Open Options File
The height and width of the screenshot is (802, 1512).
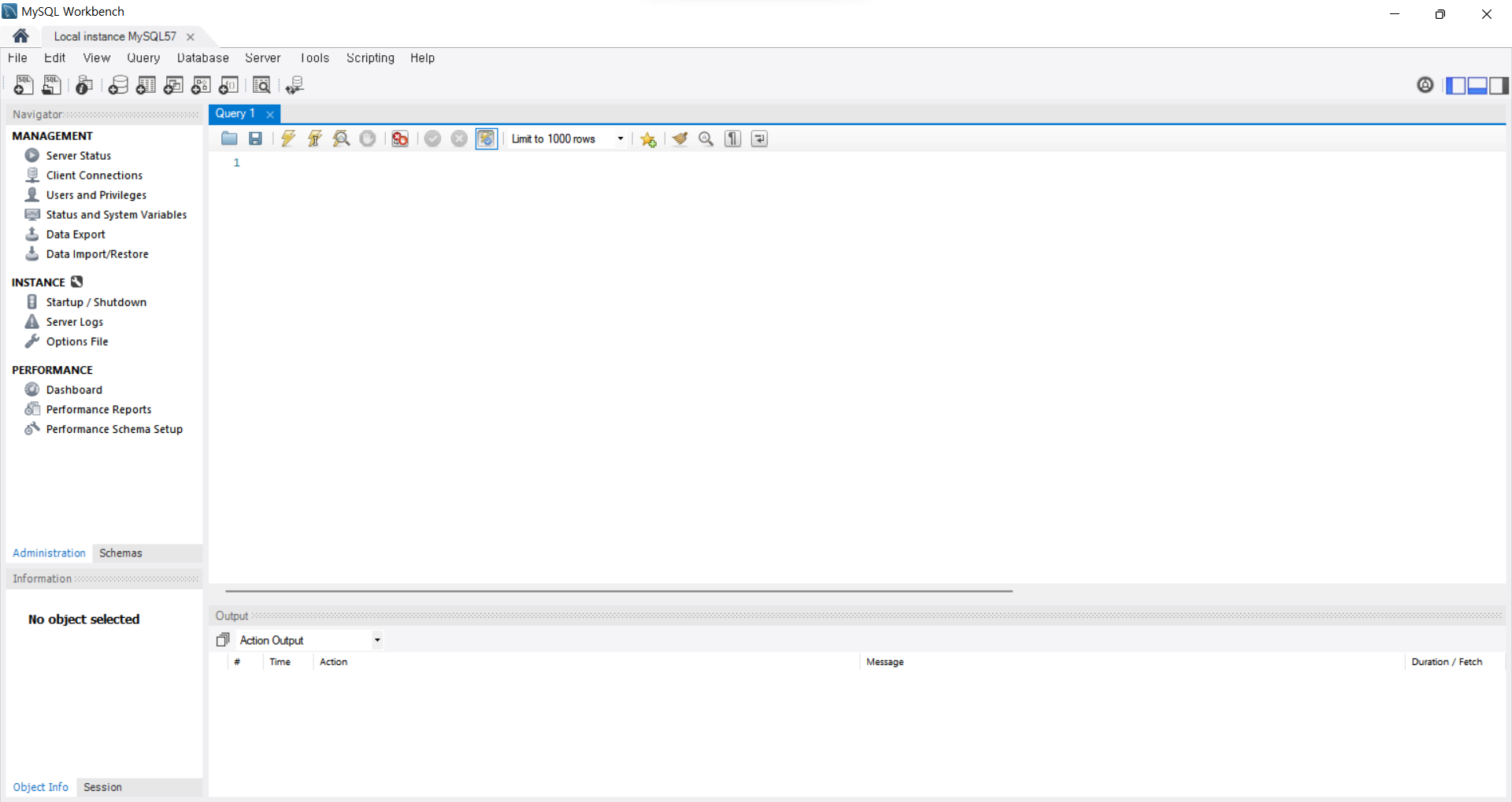[77, 342]
